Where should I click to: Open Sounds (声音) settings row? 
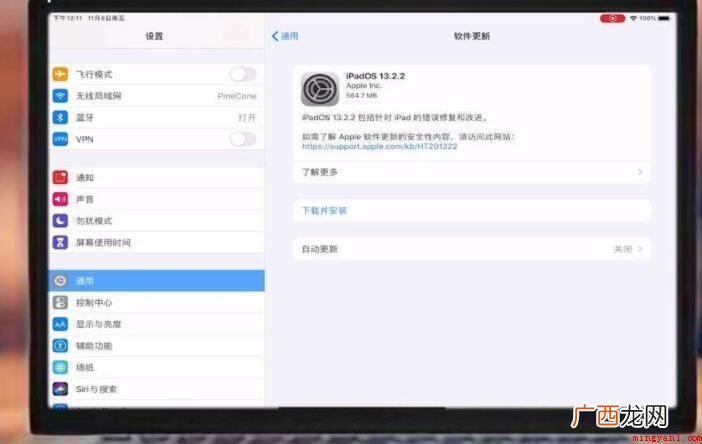(x=157, y=199)
